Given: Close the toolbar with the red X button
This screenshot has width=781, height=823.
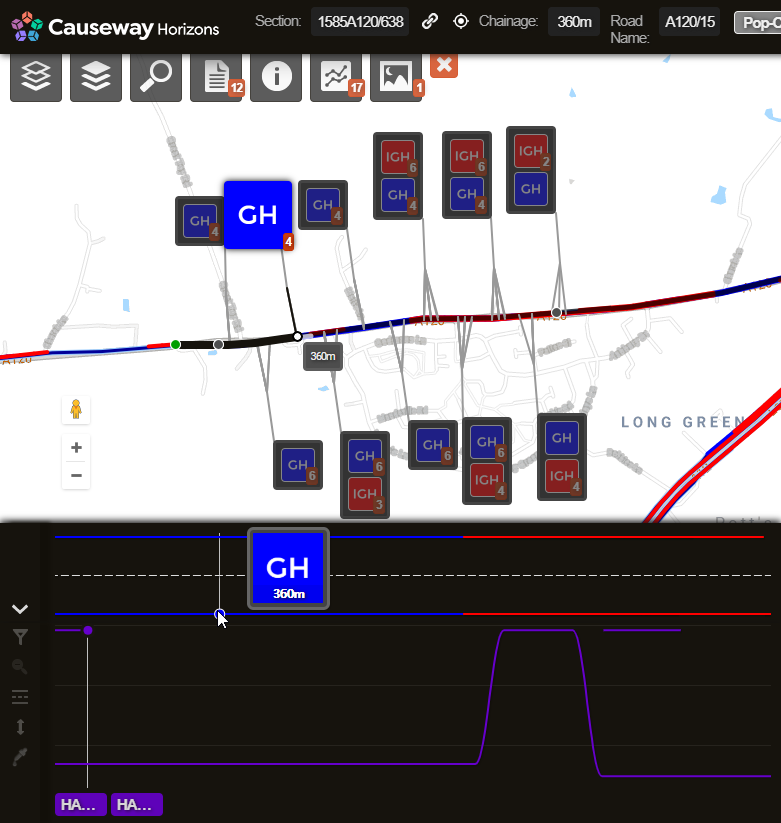Looking at the screenshot, I should click(445, 65).
